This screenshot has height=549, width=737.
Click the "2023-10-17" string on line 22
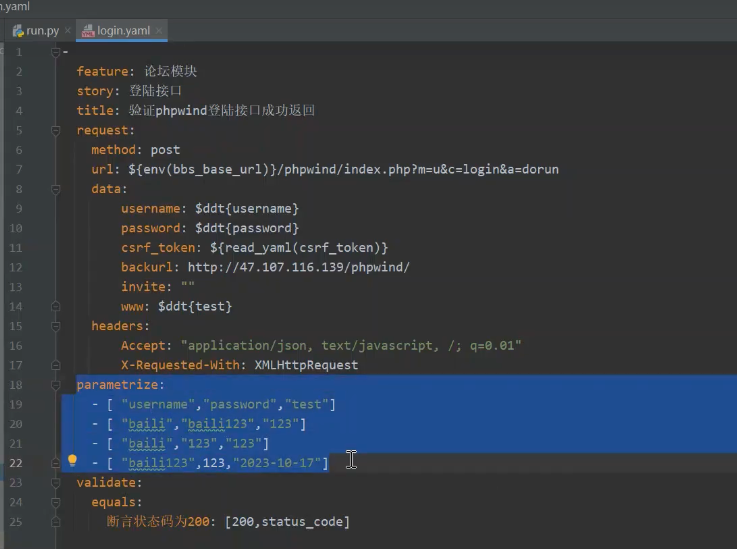coord(276,463)
